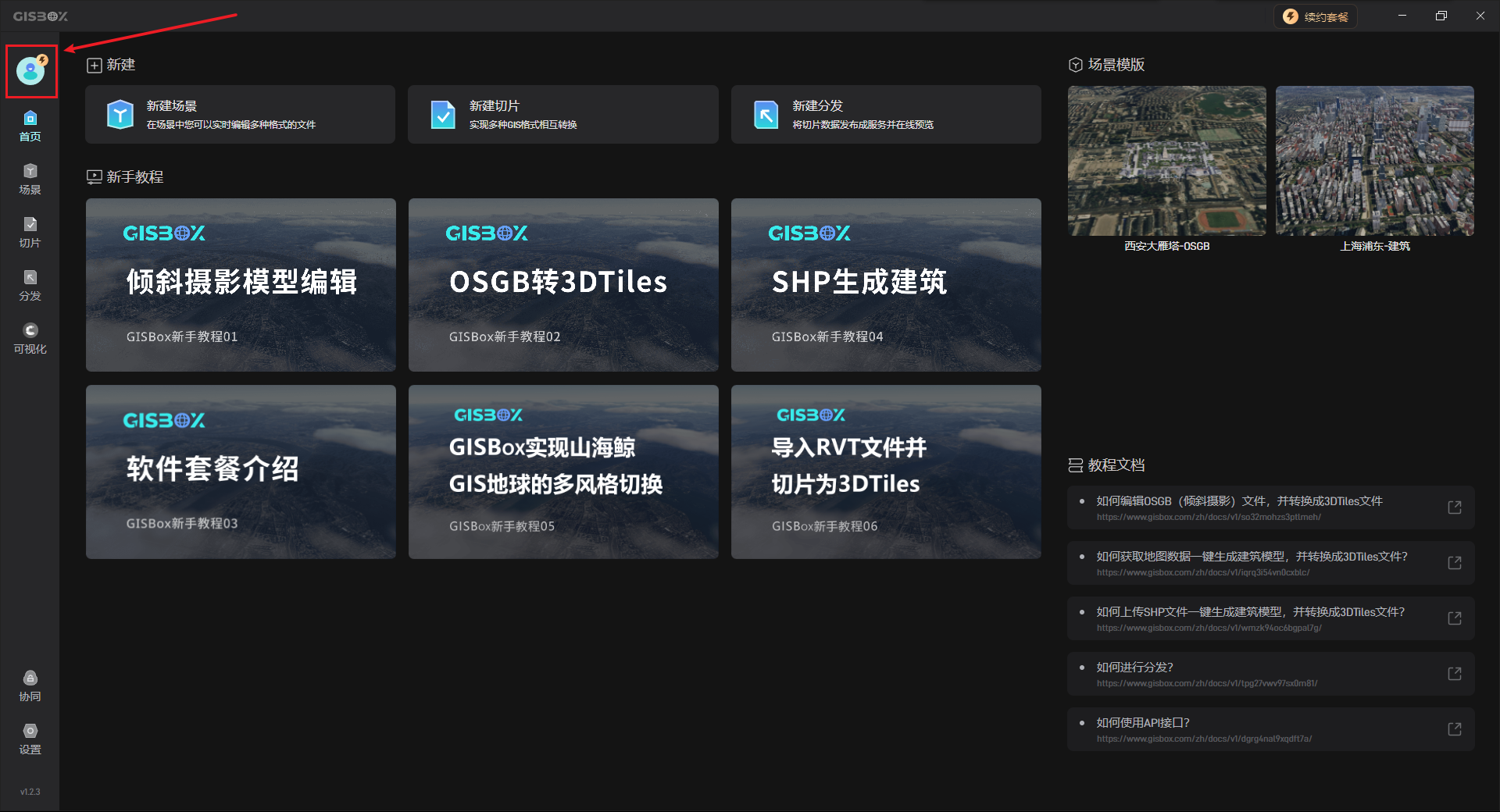Click the 教程文档 section heading
The image size is (1500, 812).
1107,465
